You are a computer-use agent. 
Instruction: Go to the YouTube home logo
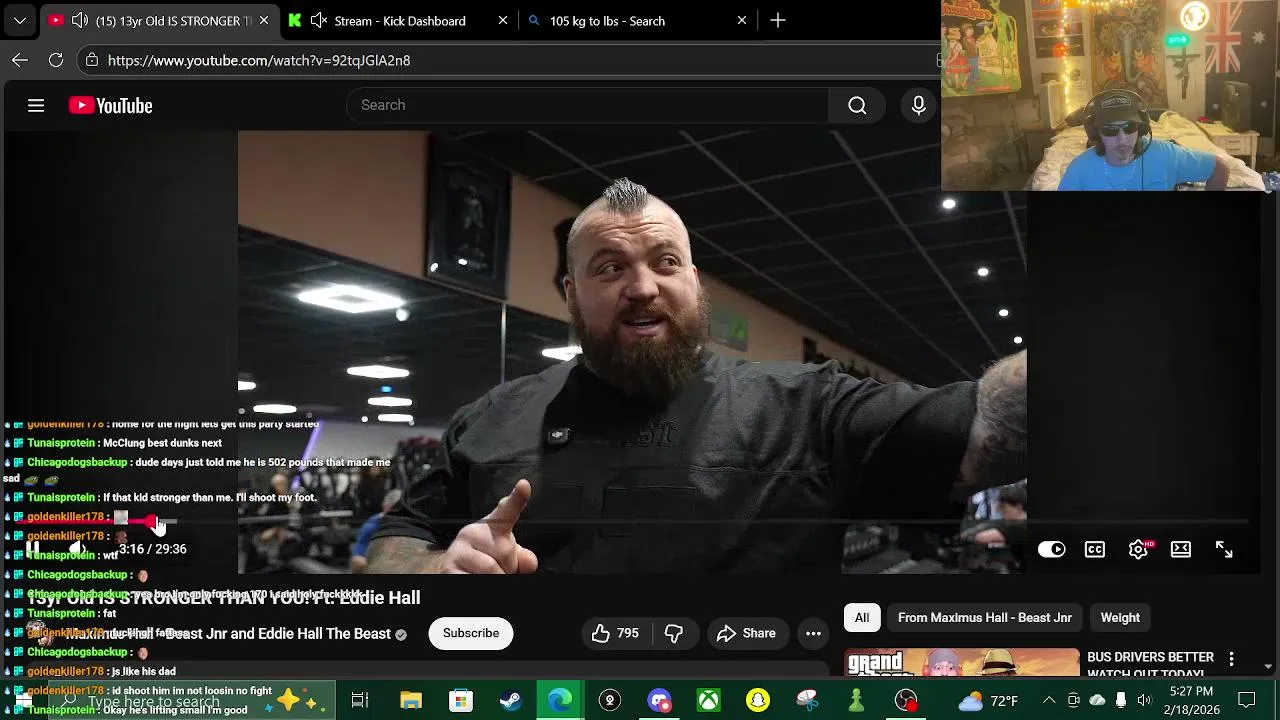click(110, 105)
